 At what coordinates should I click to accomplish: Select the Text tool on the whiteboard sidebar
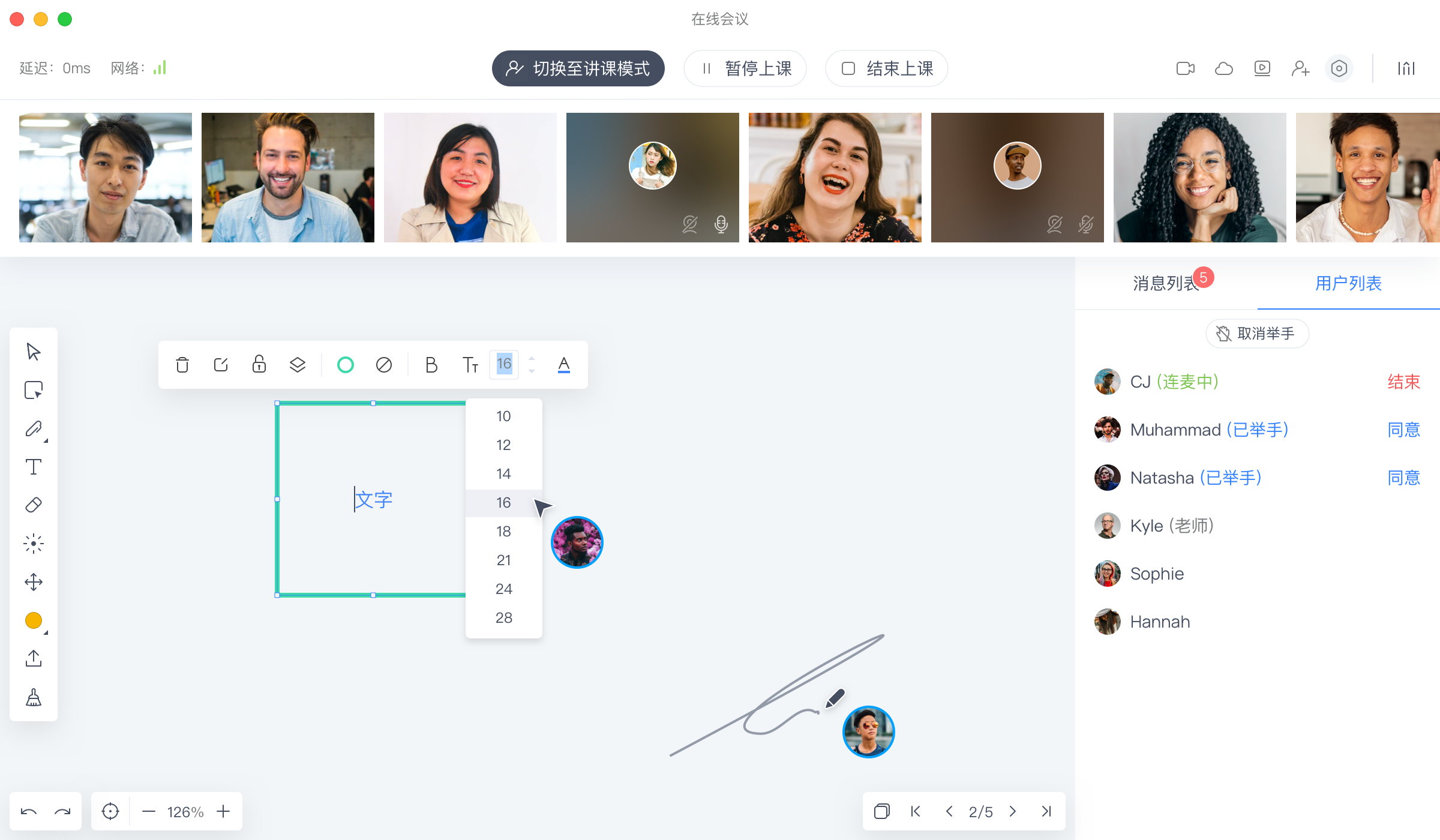34,466
